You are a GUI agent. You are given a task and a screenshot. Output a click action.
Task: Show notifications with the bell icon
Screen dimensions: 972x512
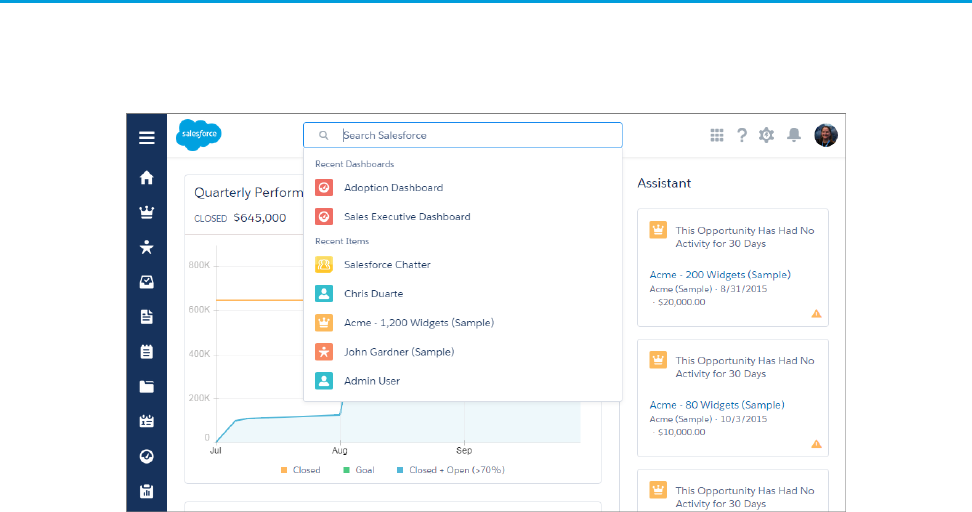click(794, 135)
